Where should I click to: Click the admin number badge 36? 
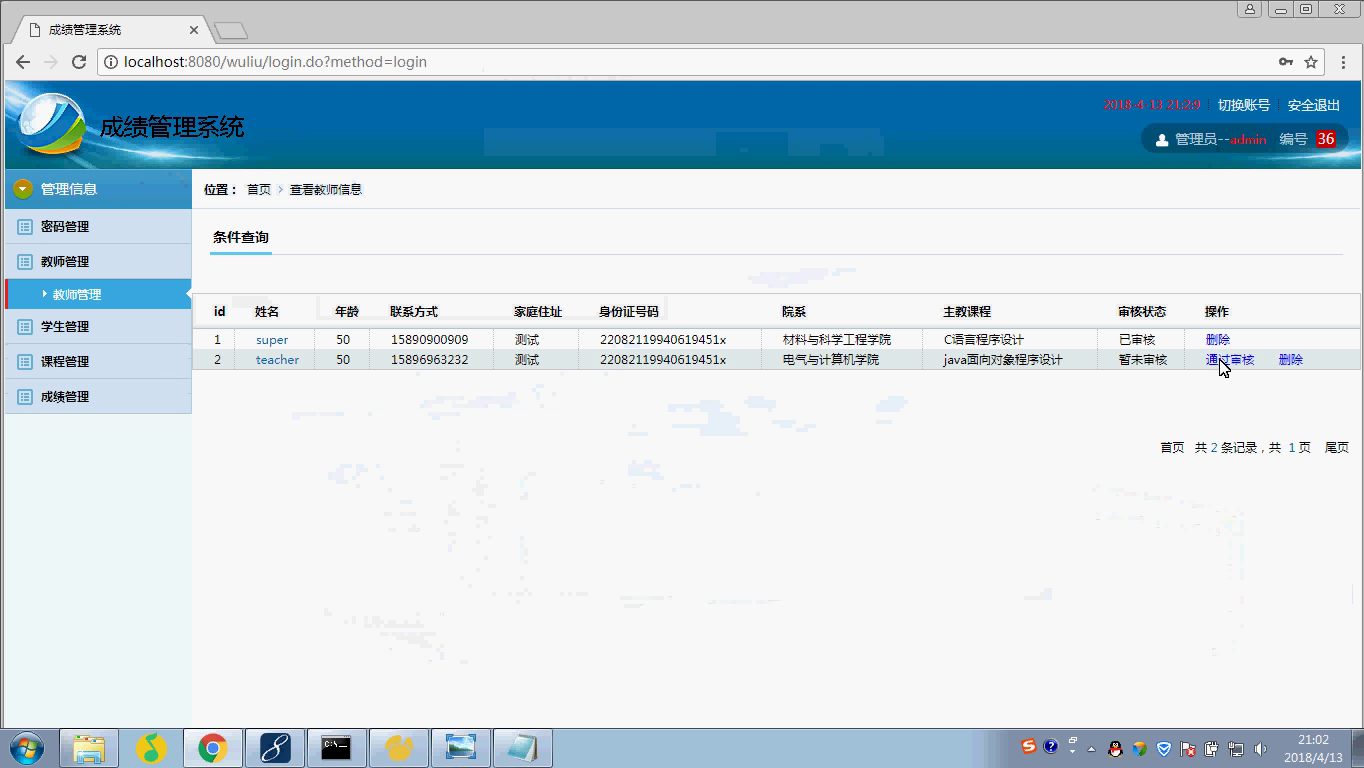(1326, 140)
